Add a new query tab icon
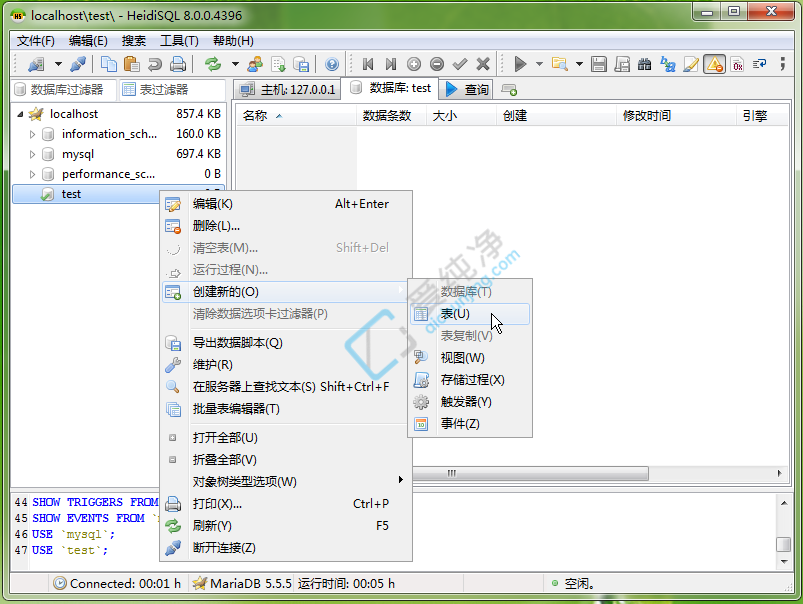The image size is (803, 604). point(509,90)
